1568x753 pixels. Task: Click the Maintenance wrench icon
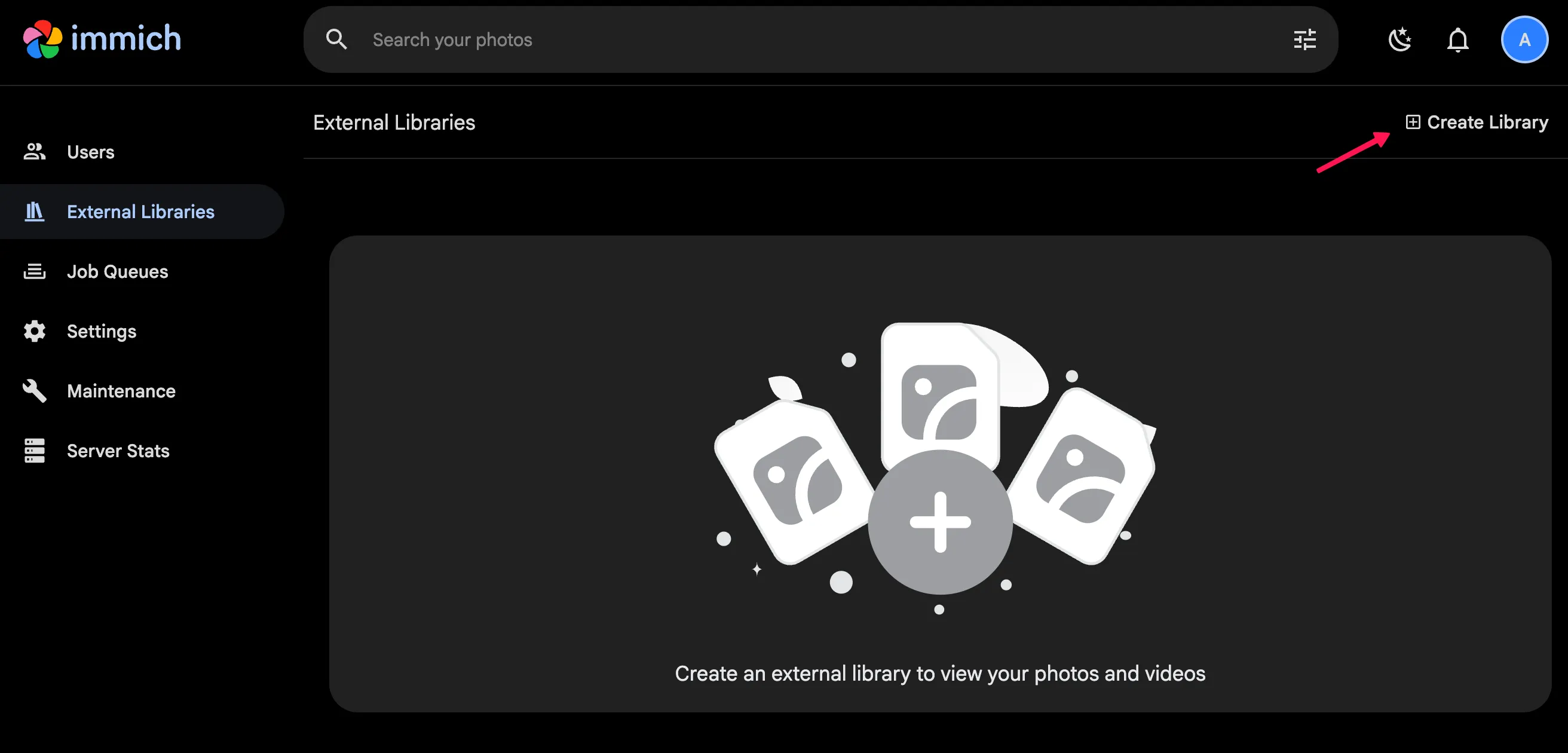(x=35, y=391)
